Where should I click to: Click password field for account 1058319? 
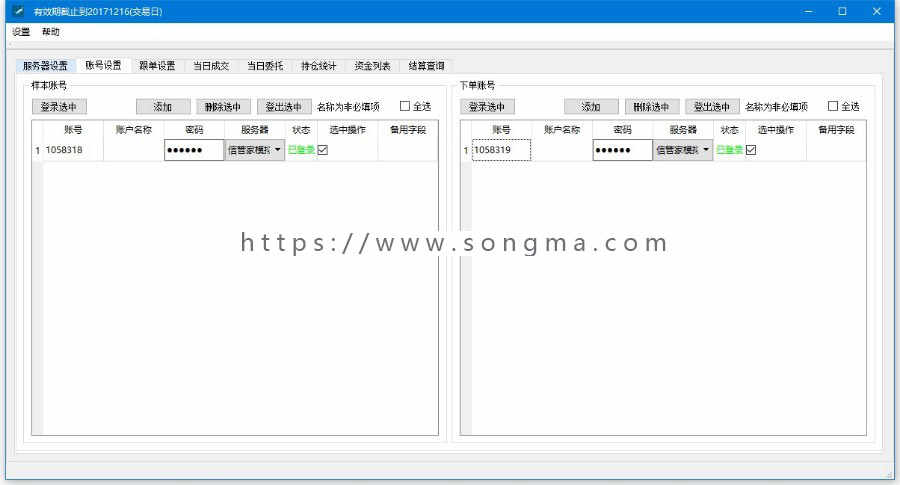tap(622, 150)
